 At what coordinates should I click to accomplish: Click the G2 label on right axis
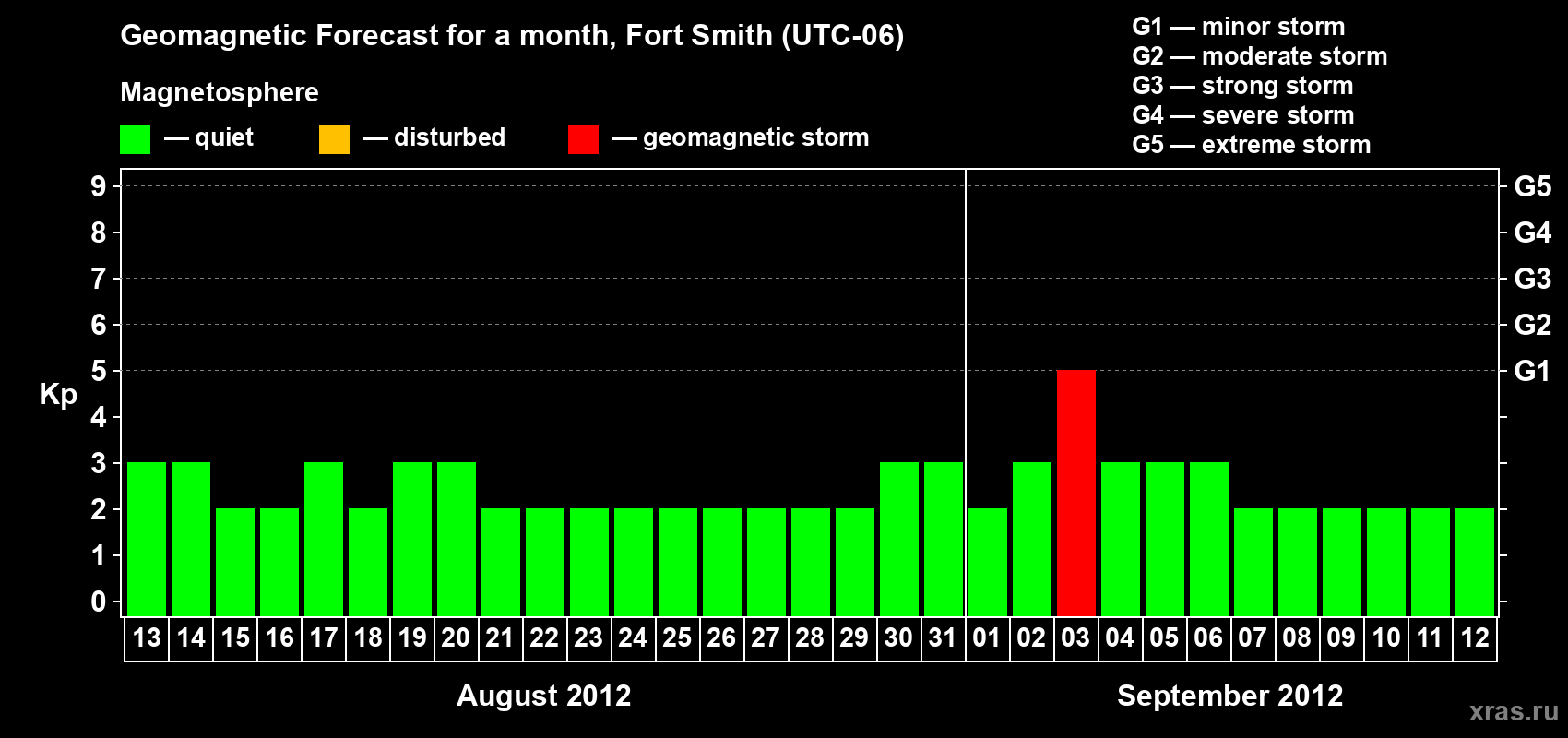(x=1533, y=325)
